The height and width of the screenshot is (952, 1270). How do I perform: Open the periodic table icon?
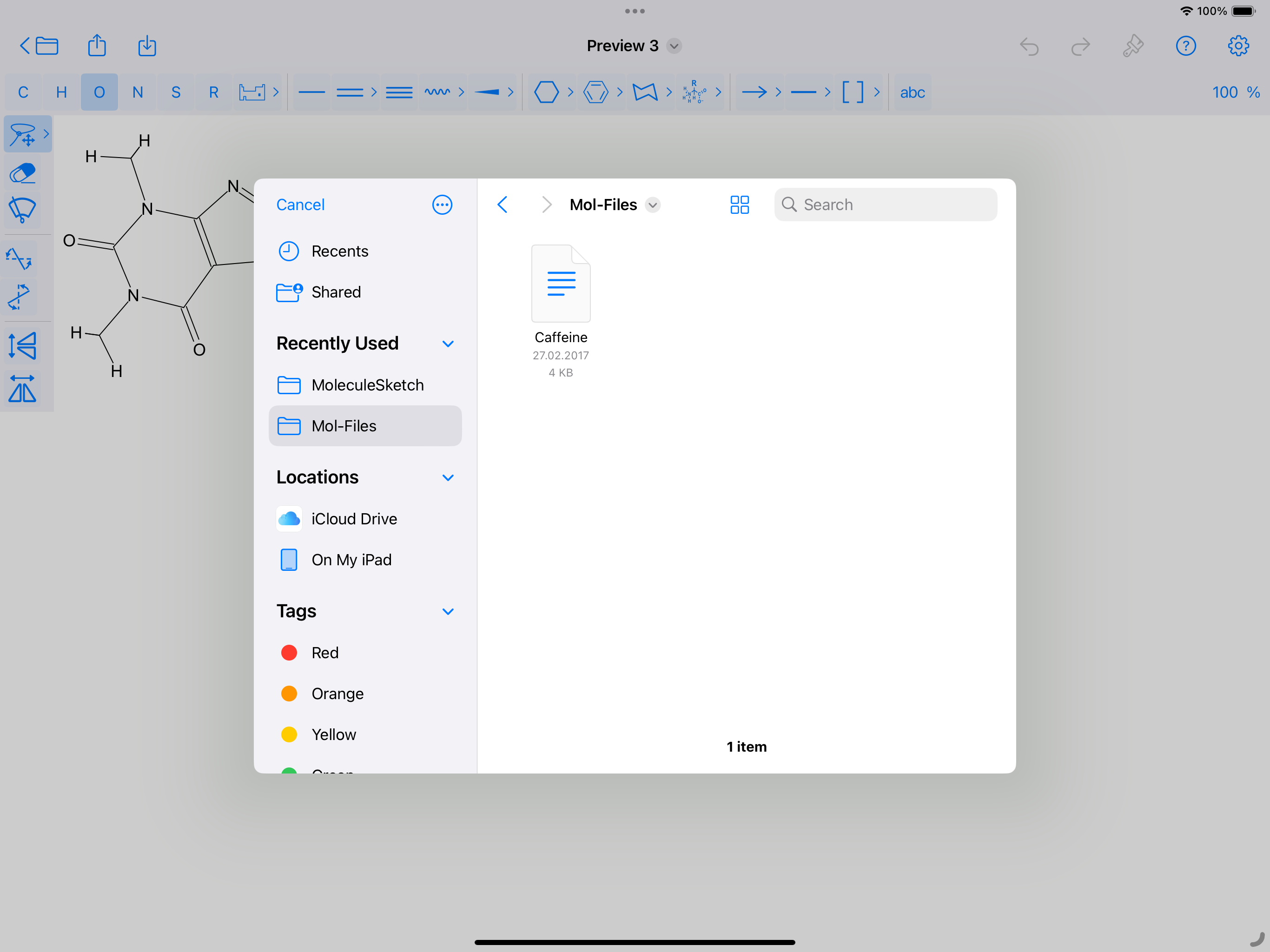252,92
